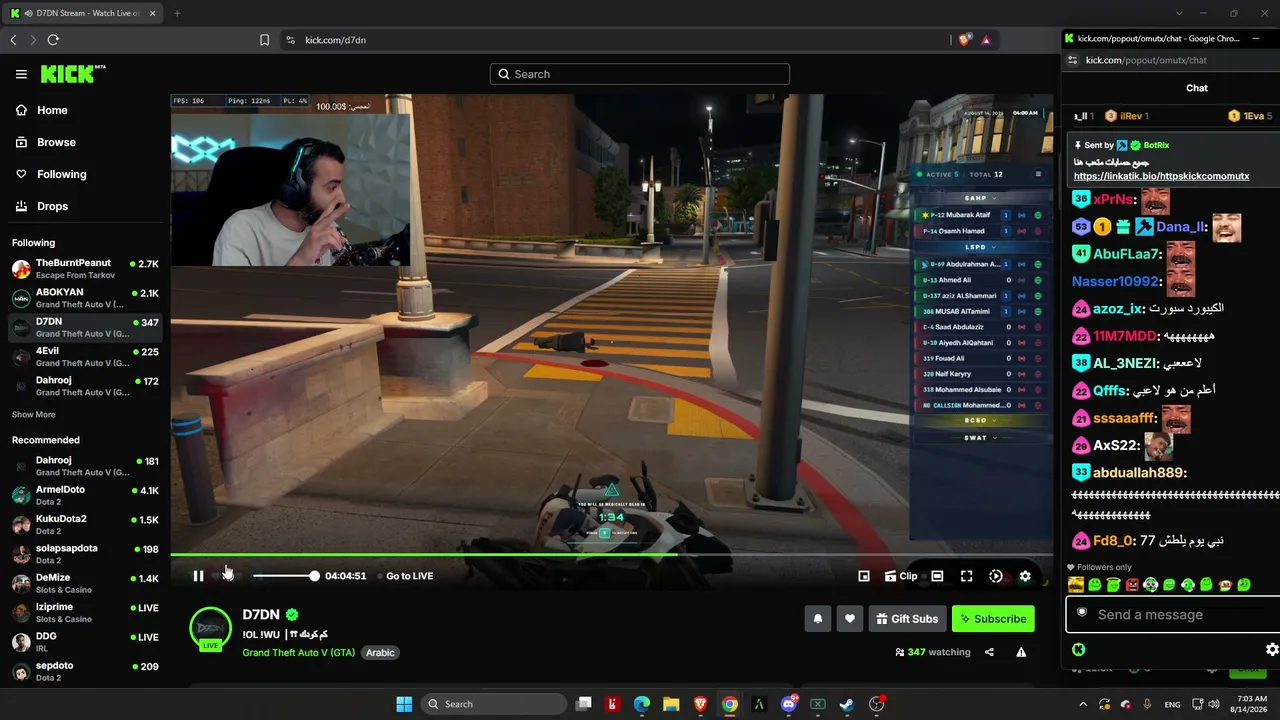Create a Clip of the stream

(901, 576)
